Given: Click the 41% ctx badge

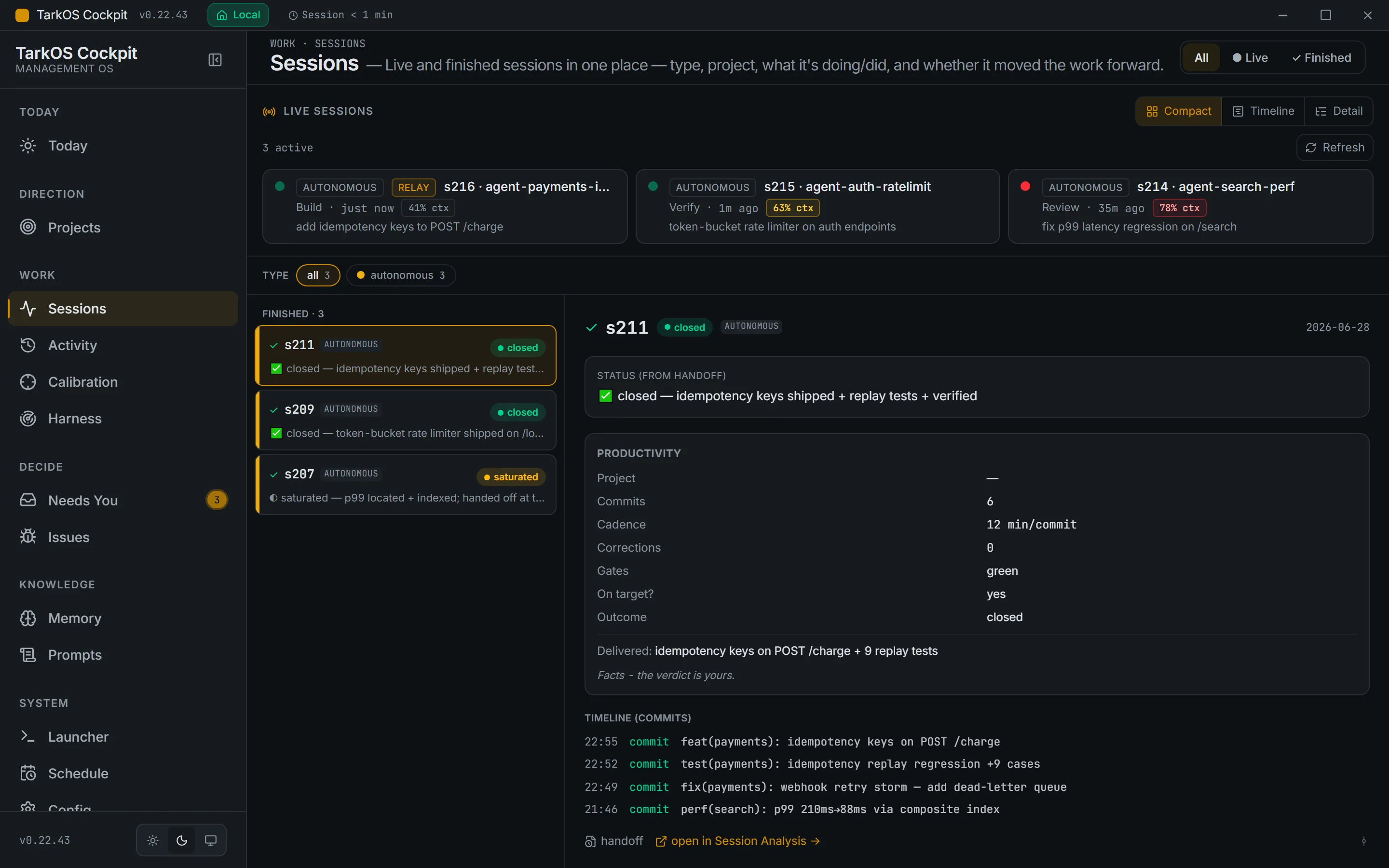Looking at the screenshot, I should [428, 208].
